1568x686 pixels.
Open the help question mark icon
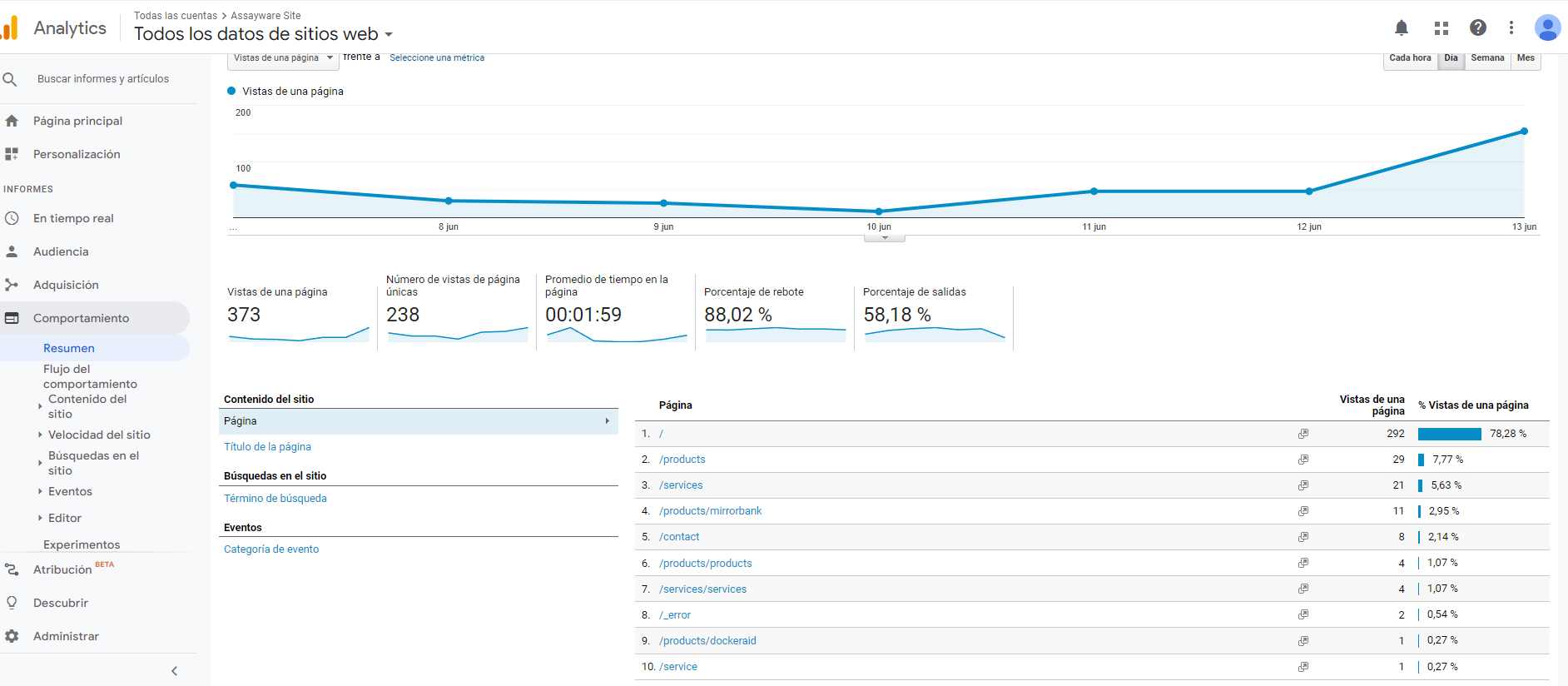tap(1478, 27)
